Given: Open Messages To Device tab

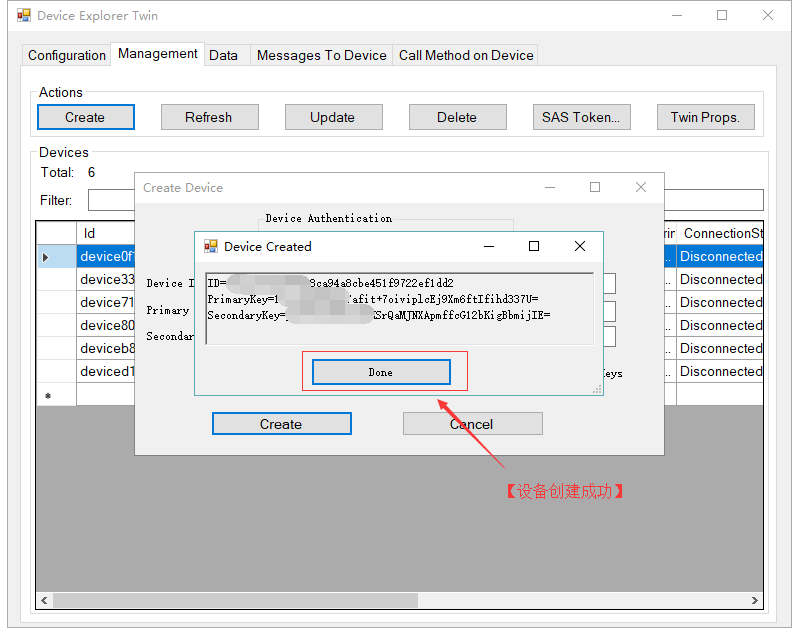Looking at the screenshot, I should [321, 55].
